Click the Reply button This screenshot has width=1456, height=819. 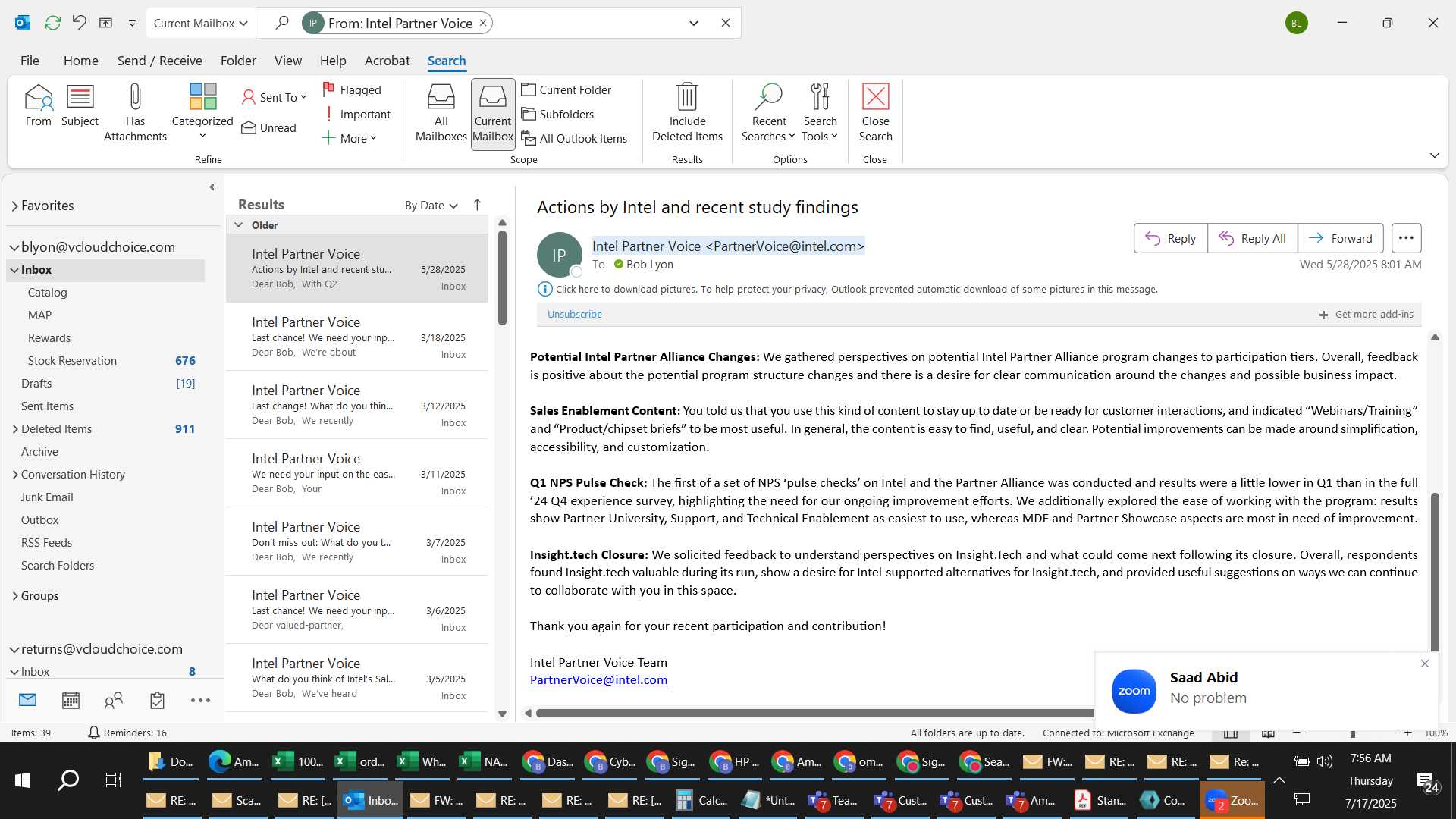coord(1170,238)
